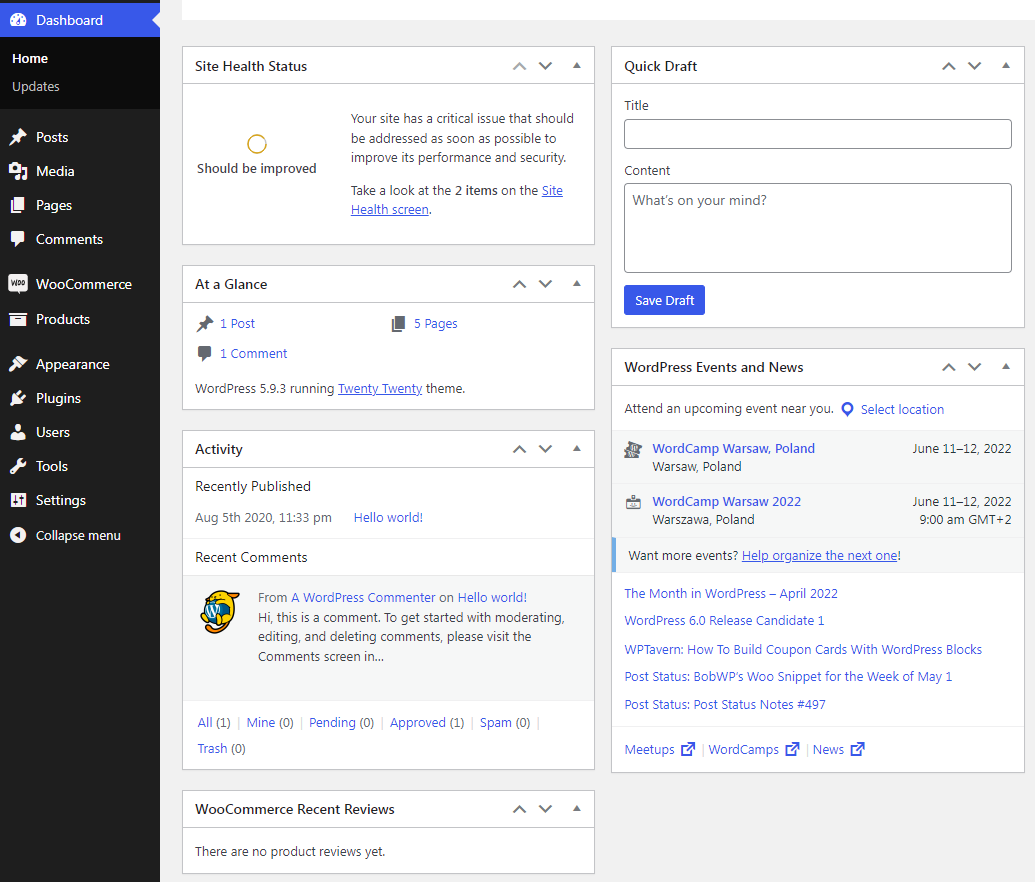Screen dimensions: 1035x882
Task: Toggle the Quick Draft panel closed
Action: tap(1006, 66)
